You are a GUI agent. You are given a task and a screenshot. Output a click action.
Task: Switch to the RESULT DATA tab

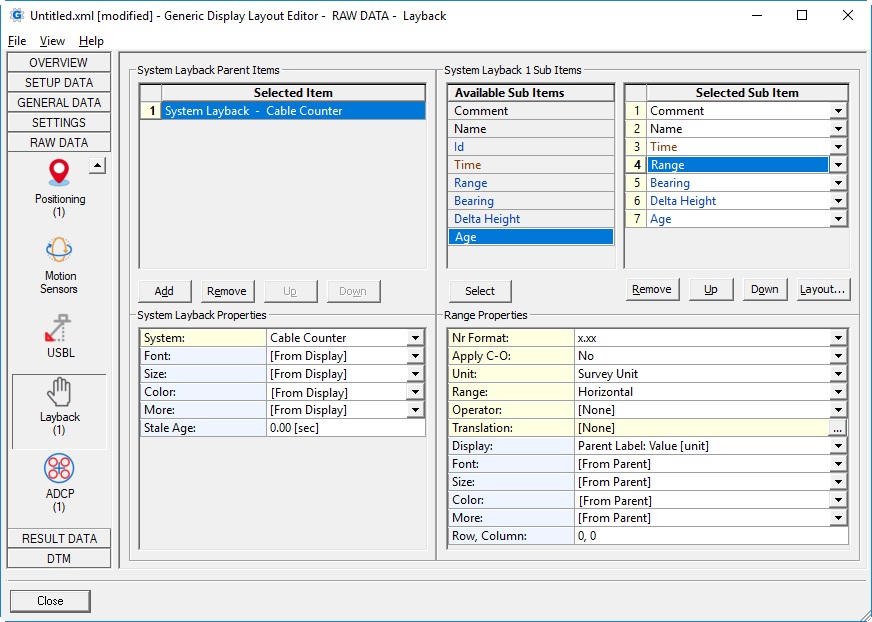pos(59,539)
